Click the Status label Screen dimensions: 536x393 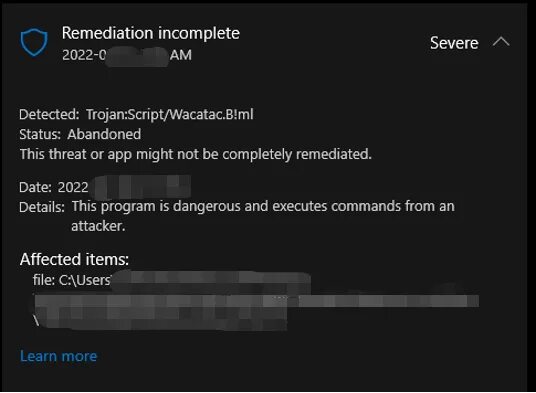click(x=40, y=134)
